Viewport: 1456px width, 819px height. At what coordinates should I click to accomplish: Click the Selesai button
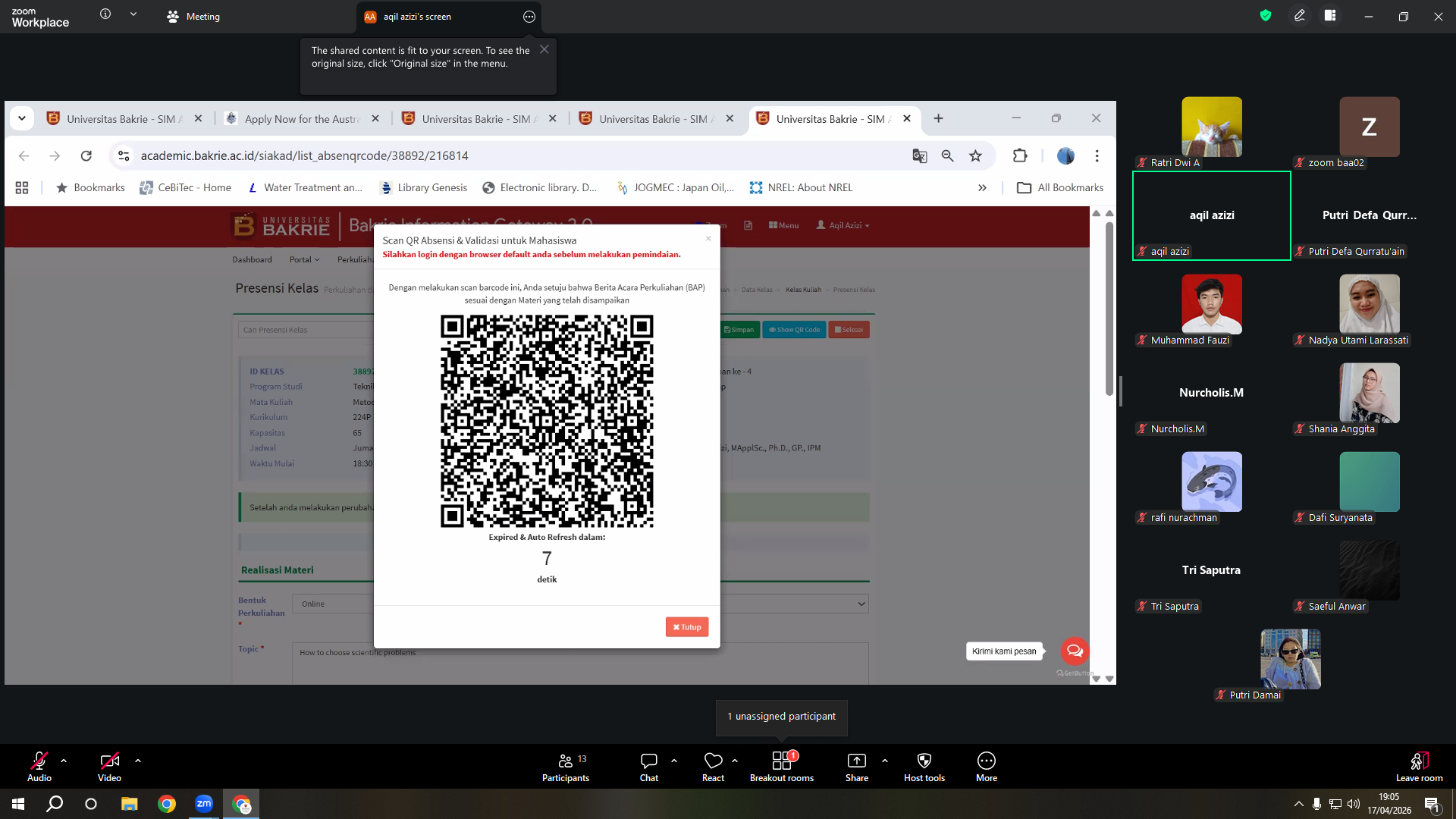849,330
